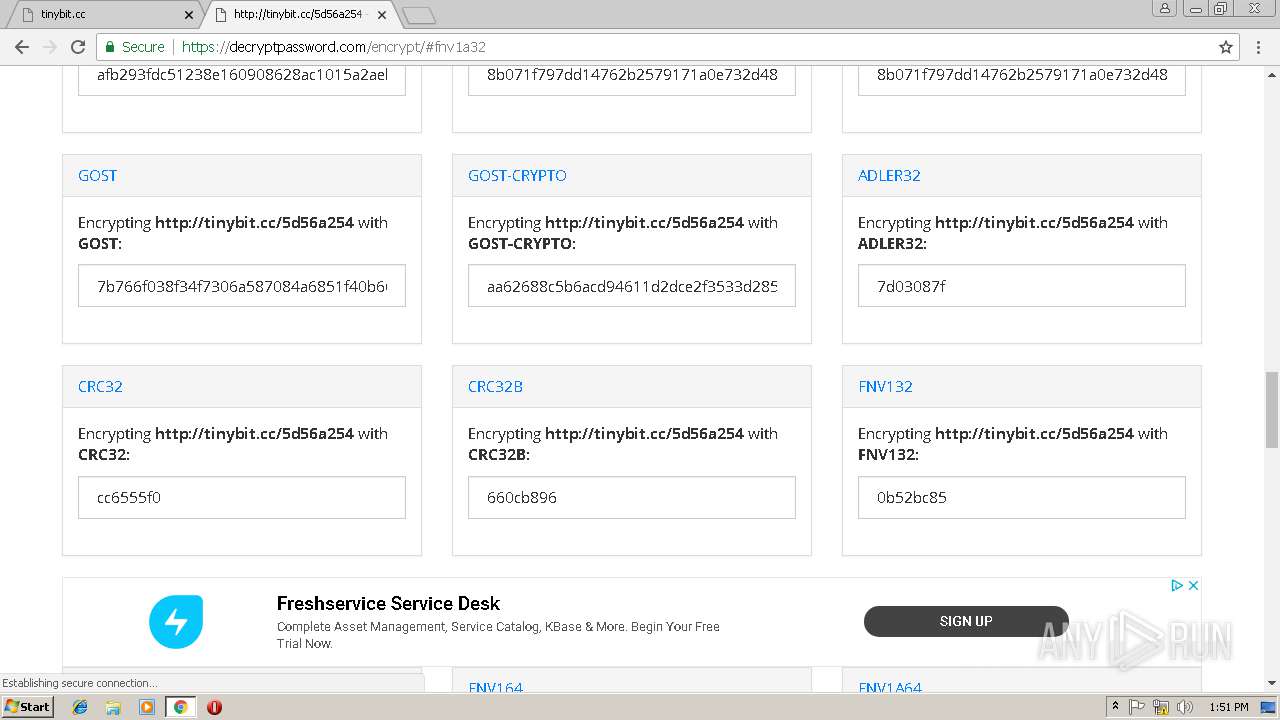Go back with the browser back arrow
This screenshot has width=1280, height=720.
click(22, 47)
